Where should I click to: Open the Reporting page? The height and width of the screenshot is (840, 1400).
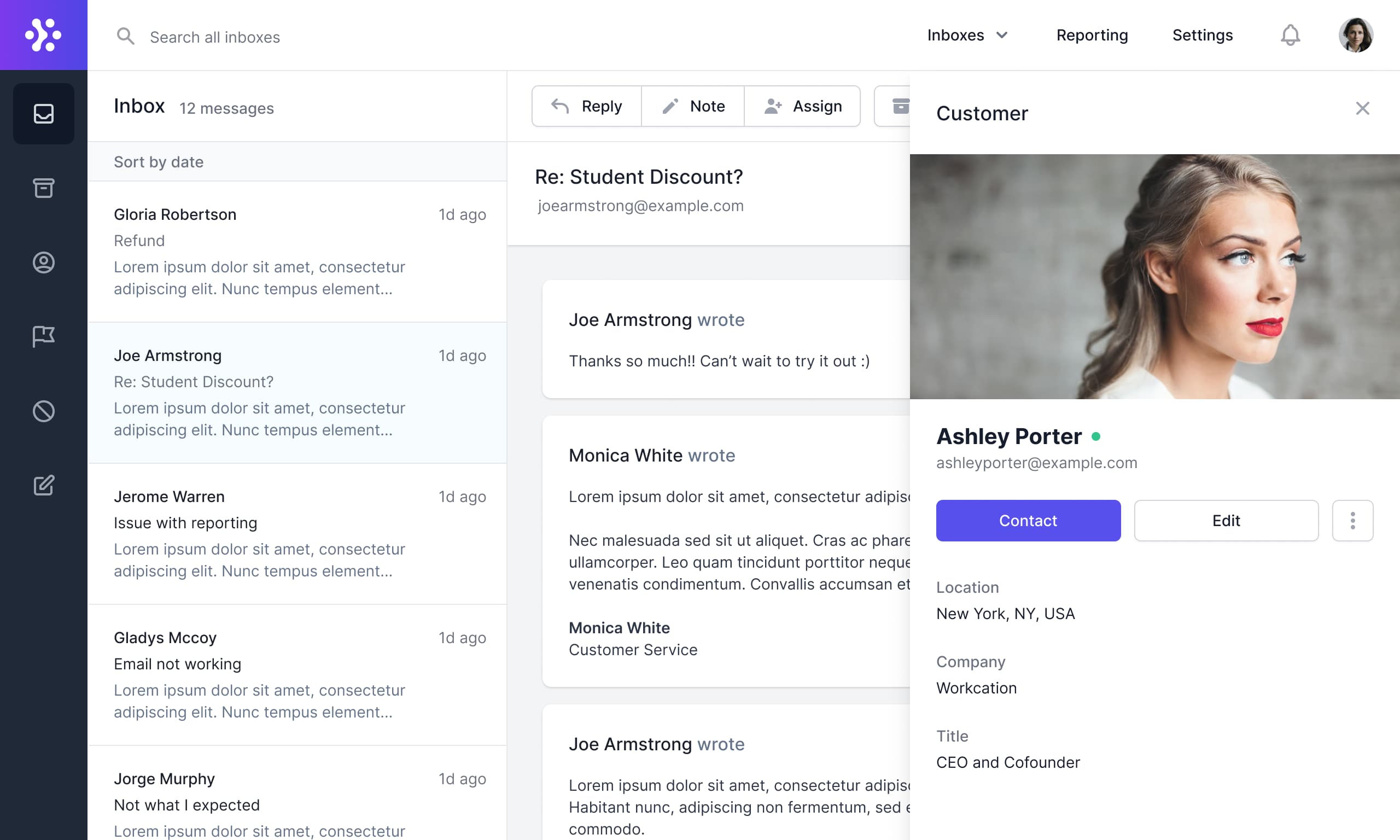tap(1092, 35)
